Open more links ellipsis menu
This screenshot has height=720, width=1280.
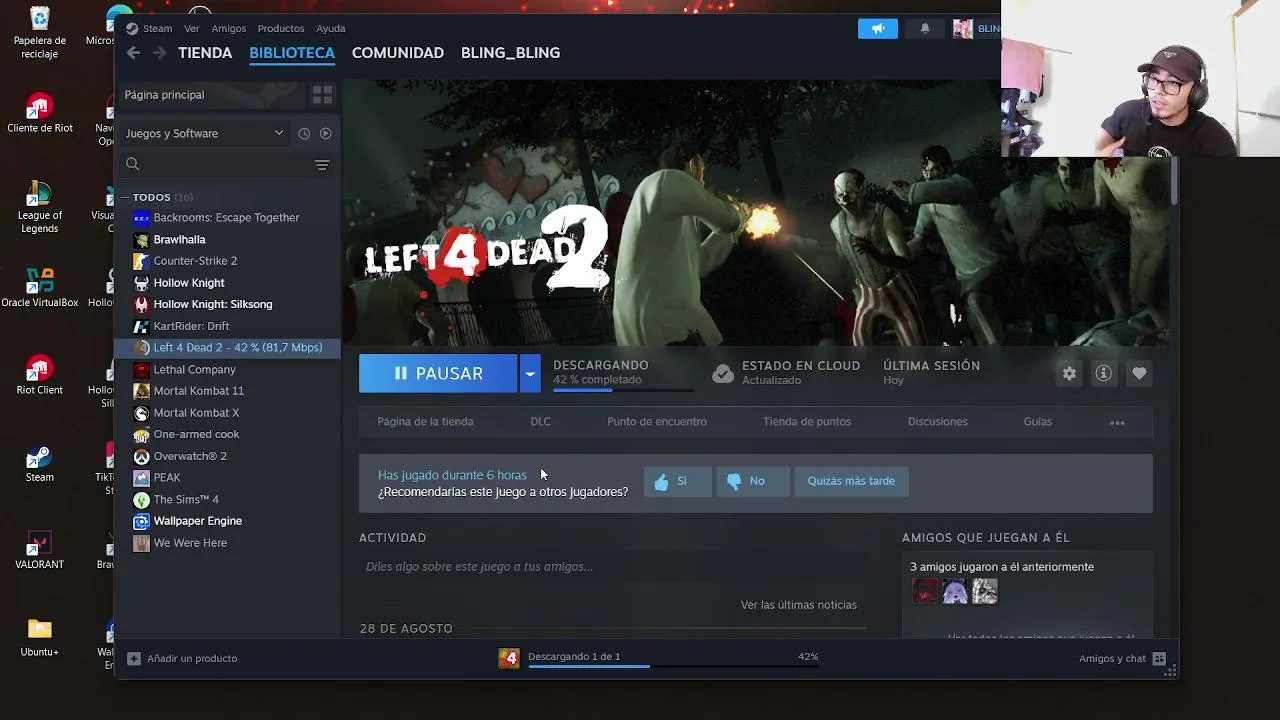click(1117, 422)
